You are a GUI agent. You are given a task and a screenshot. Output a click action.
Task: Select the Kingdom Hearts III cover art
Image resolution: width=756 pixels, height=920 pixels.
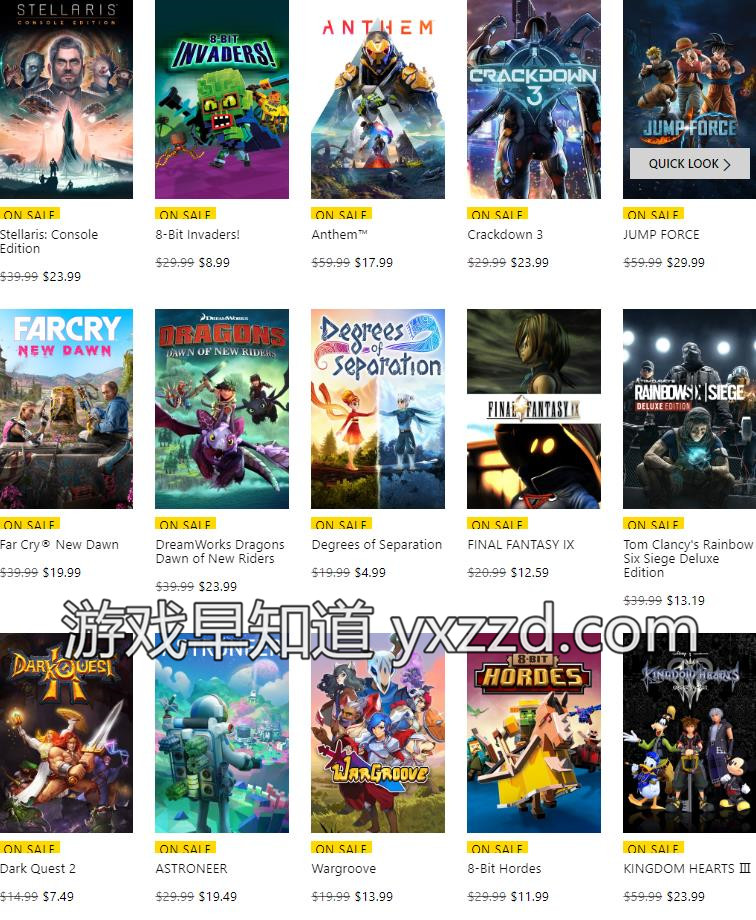690,733
